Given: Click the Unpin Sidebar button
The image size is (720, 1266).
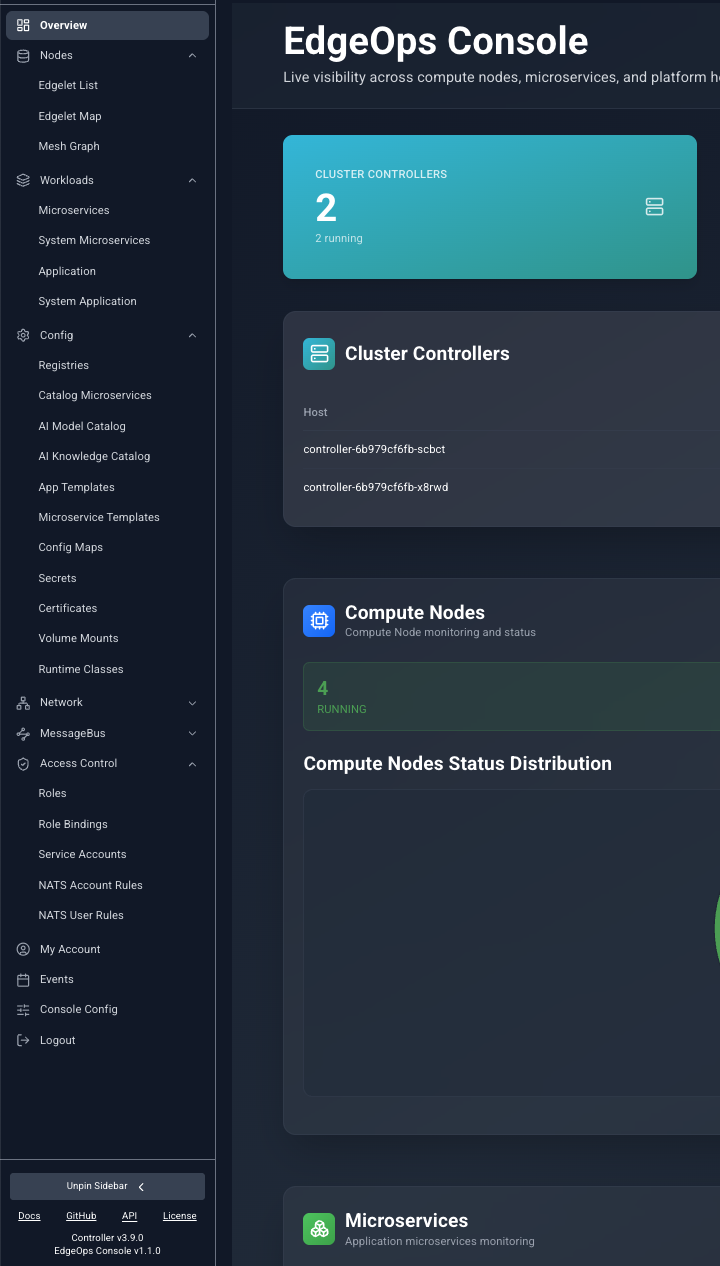Looking at the screenshot, I should coord(107,1186).
